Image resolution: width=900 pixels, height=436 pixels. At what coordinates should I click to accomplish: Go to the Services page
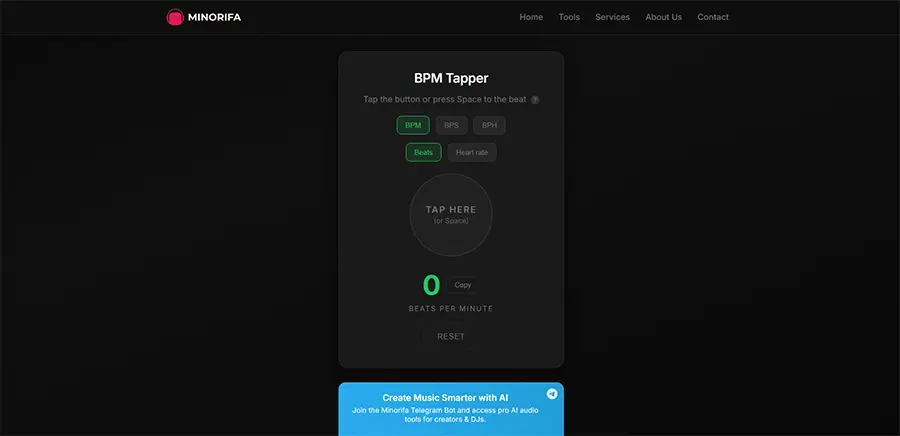coord(612,17)
